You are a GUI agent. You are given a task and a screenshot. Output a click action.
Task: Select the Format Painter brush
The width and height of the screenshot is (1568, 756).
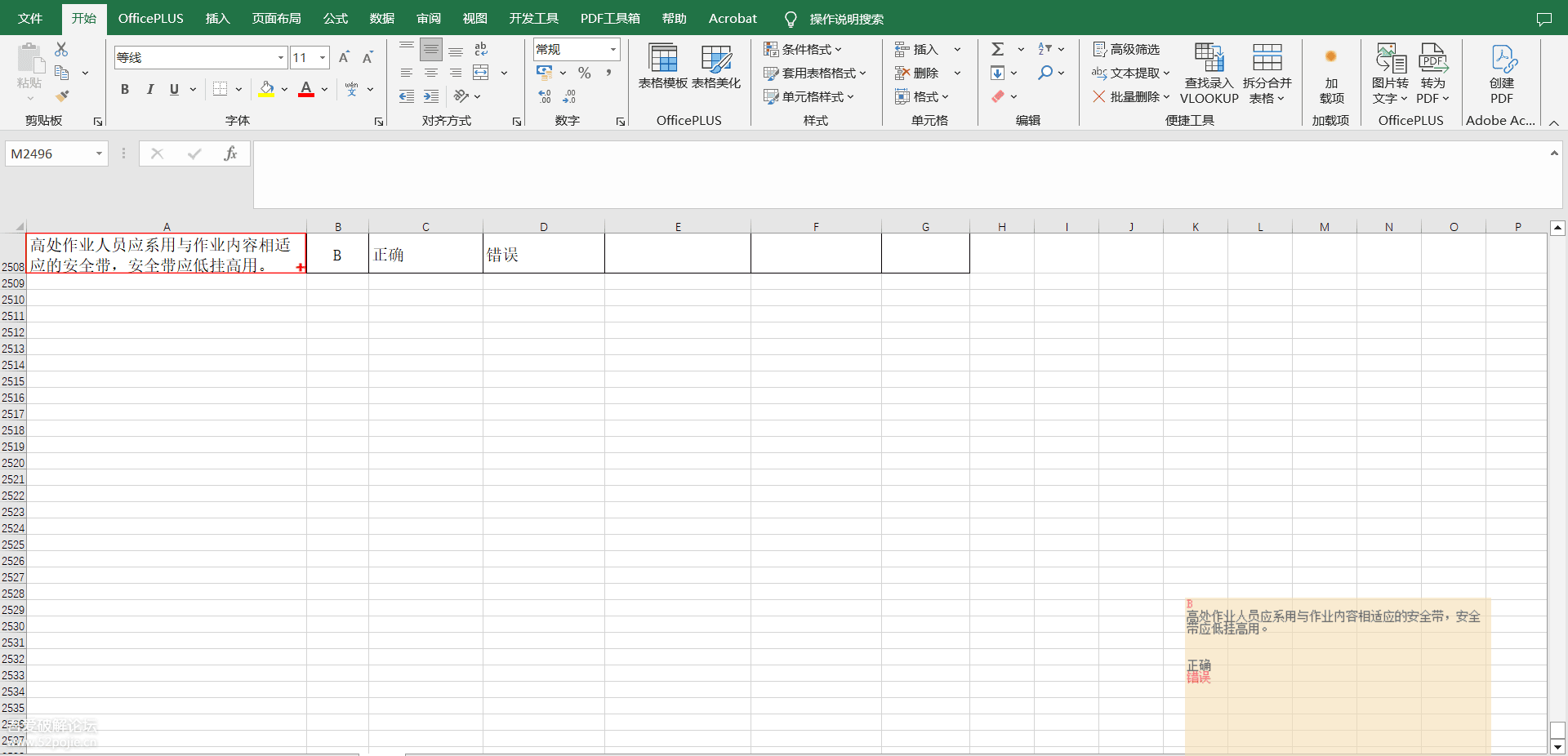[x=62, y=96]
